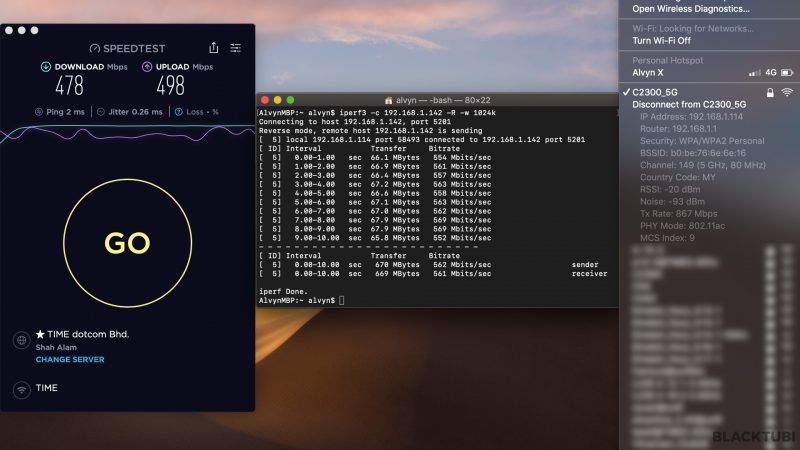Click the Ping clock icon

pyautogui.click(x=39, y=112)
